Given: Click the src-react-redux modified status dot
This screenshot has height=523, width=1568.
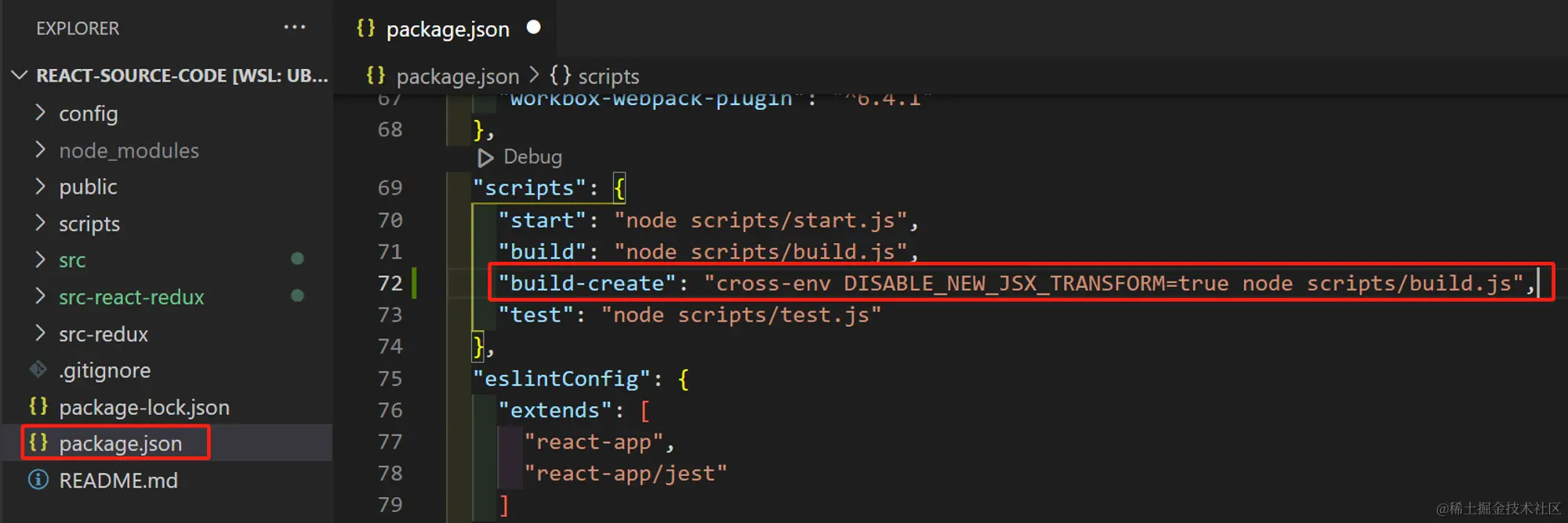Looking at the screenshot, I should click(x=297, y=296).
